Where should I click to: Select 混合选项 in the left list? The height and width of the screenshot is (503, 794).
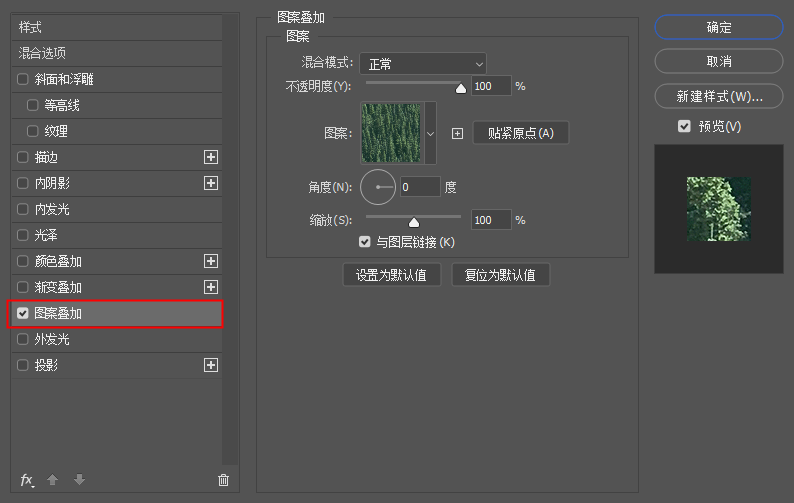(117, 53)
